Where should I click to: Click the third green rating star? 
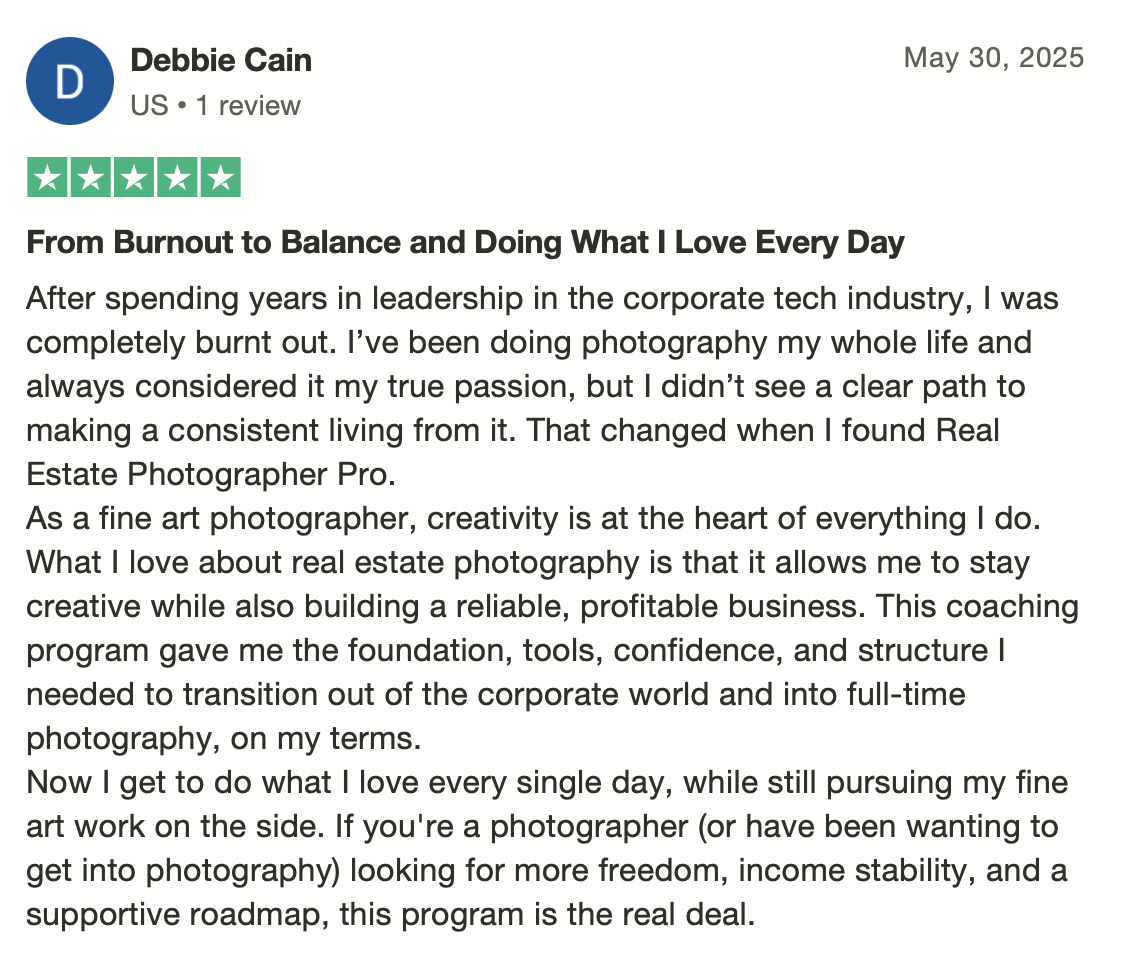(134, 177)
